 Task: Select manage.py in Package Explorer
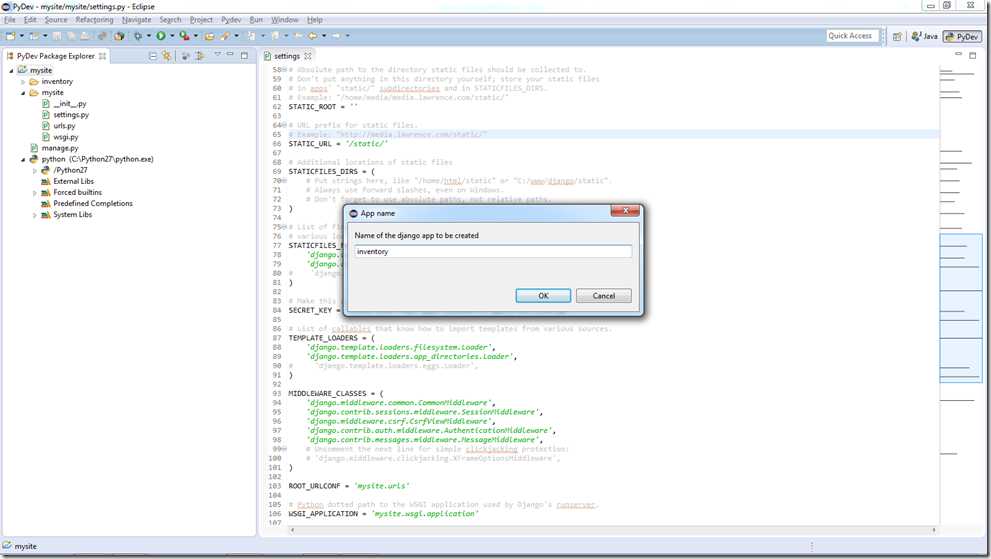(x=59, y=148)
